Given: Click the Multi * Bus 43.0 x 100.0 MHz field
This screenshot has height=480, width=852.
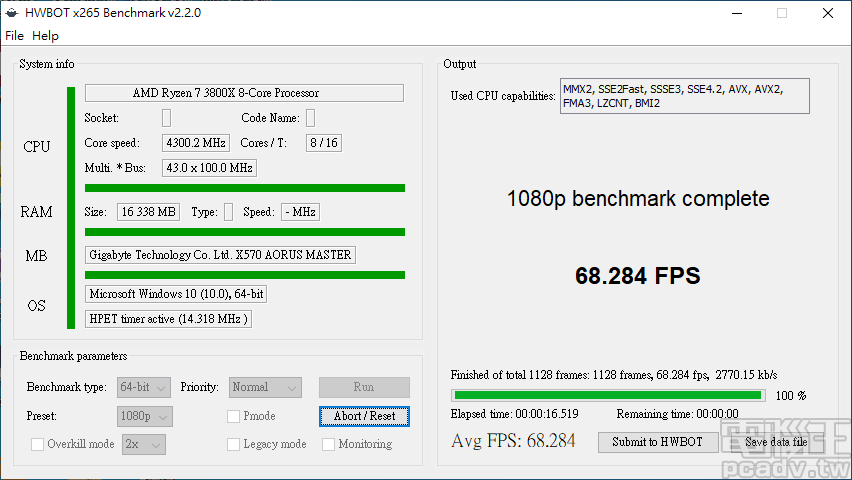Looking at the screenshot, I should coord(209,168).
